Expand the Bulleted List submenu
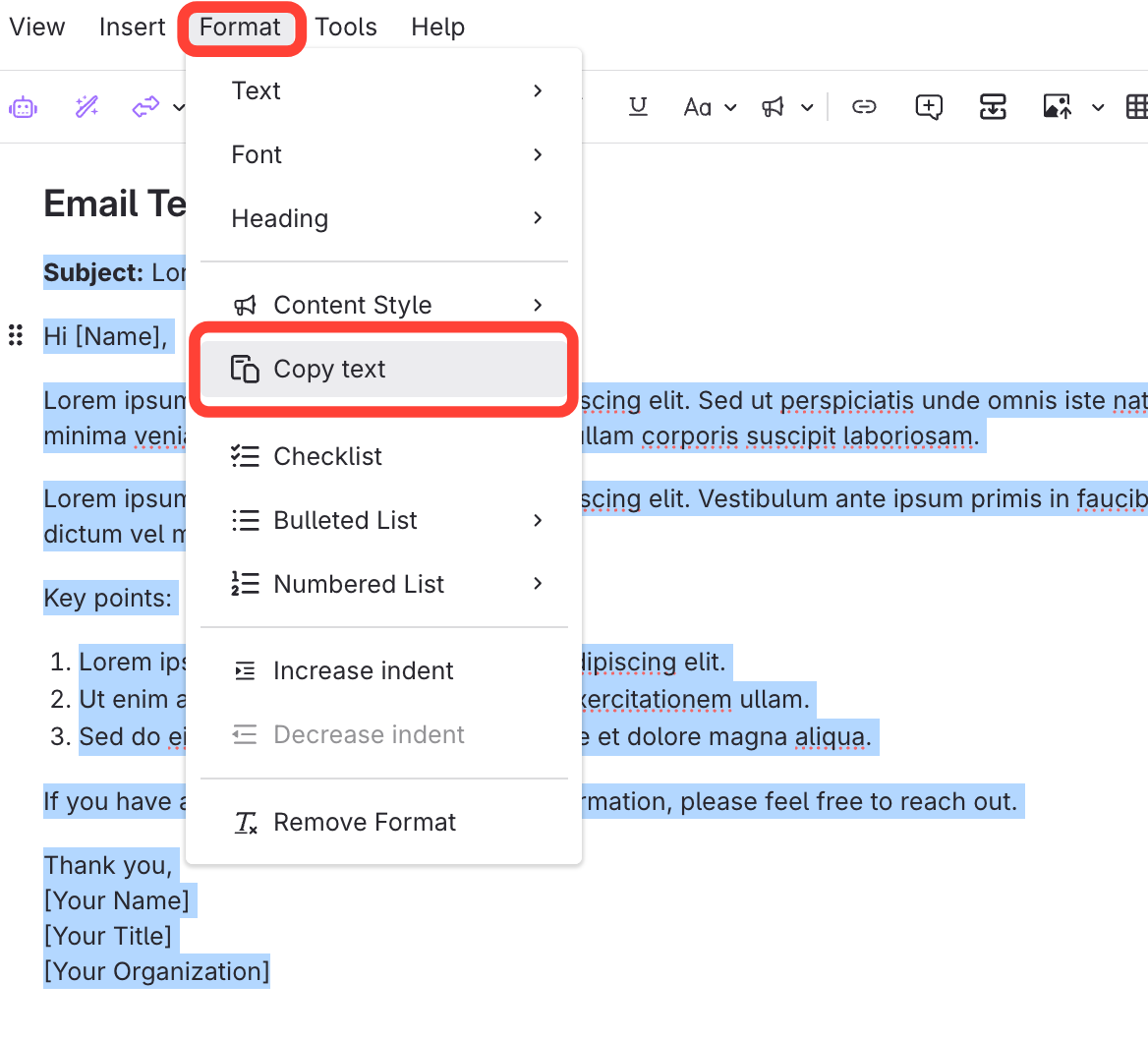This screenshot has height=1040, width=1148. (384, 520)
